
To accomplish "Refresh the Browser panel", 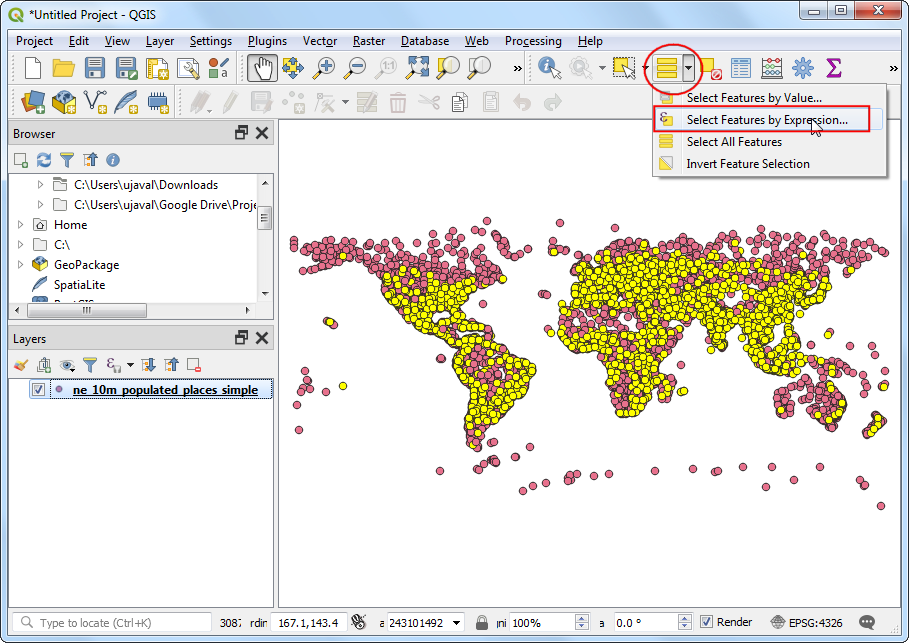I will pyautogui.click(x=44, y=160).
